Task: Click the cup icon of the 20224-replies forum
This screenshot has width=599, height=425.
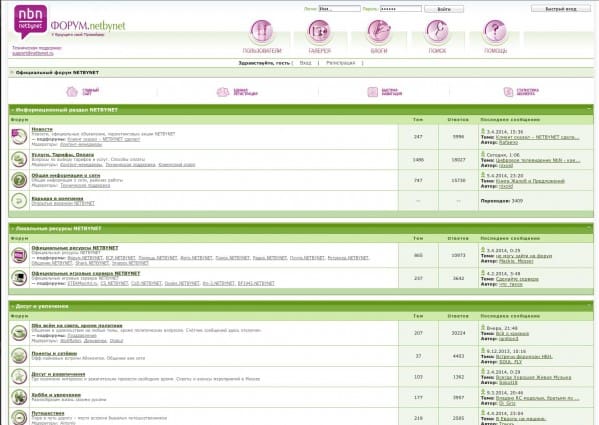Action: (x=19, y=333)
